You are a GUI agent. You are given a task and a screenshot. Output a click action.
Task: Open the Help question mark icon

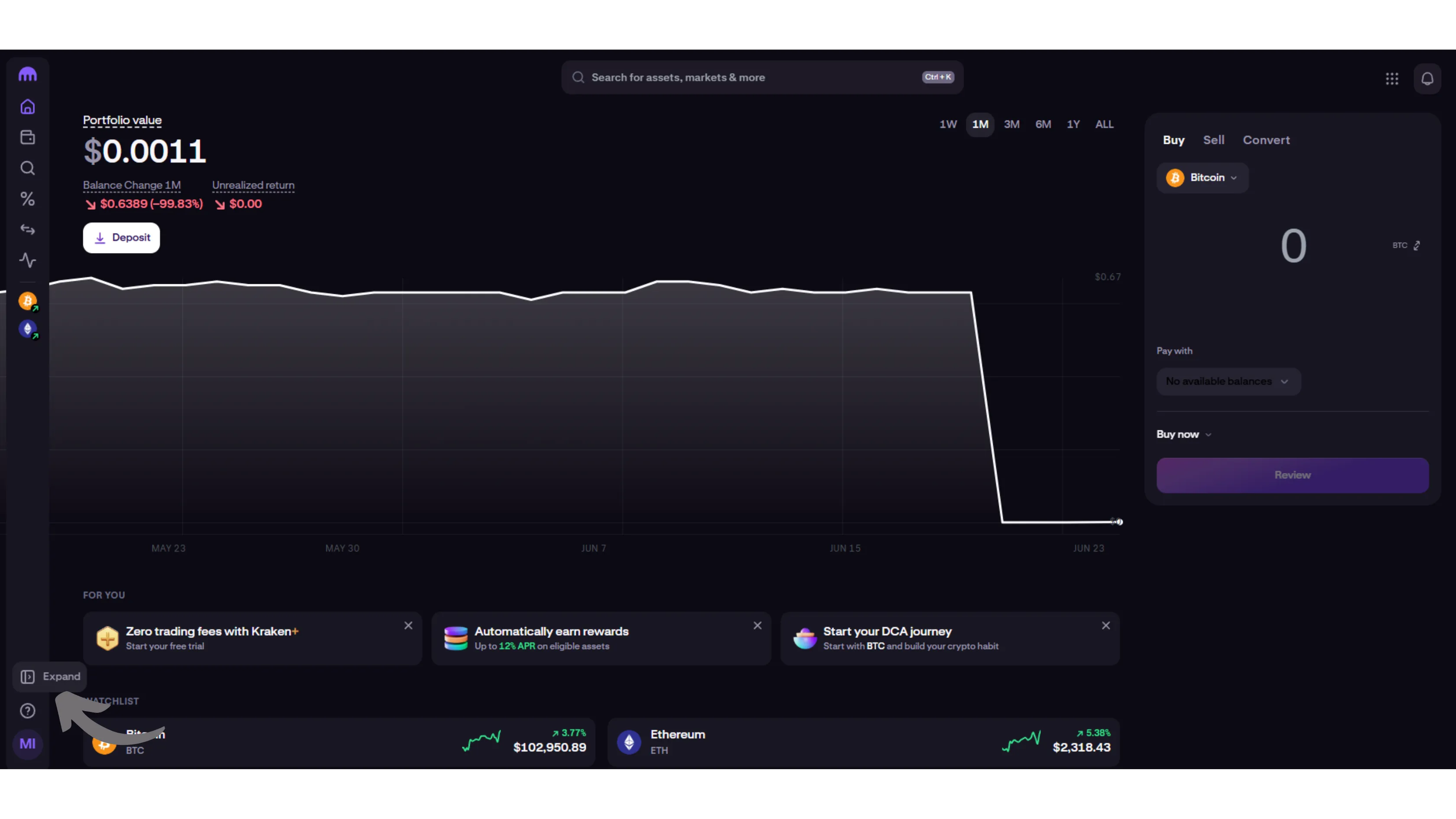27,711
